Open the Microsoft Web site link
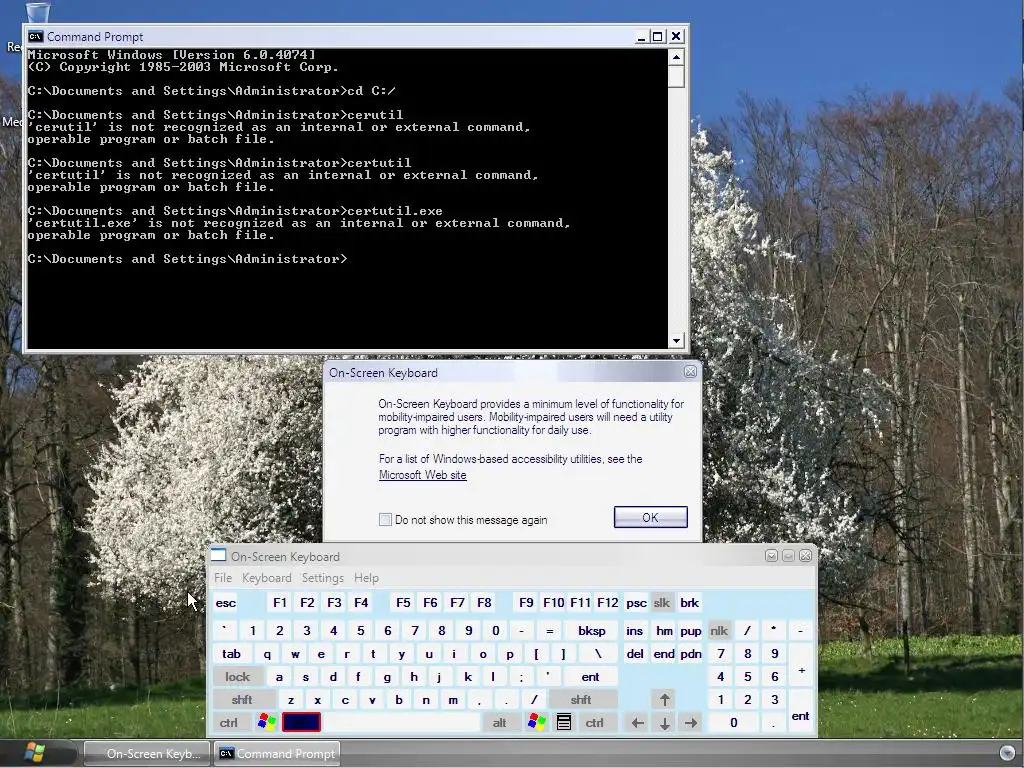This screenshot has width=1024, height=768. (x=423, y=475)
